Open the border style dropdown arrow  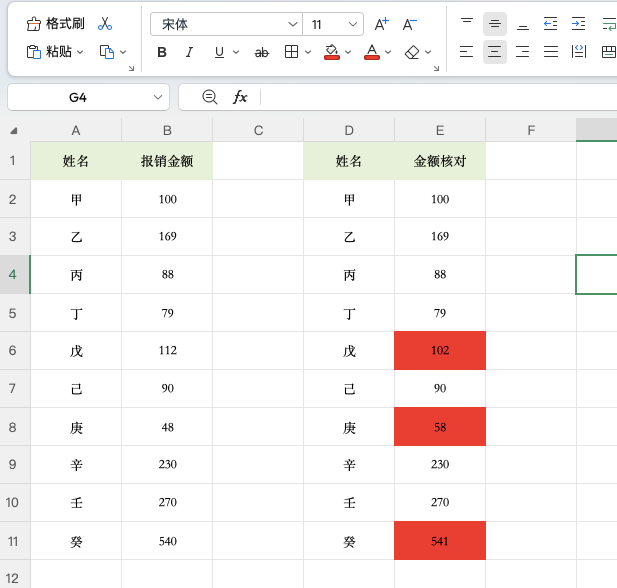coord(308,52)
